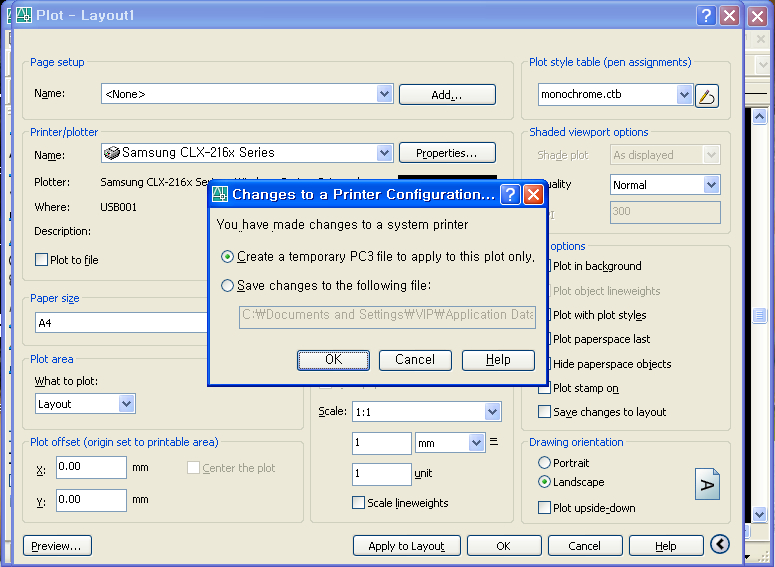Click the question mark help icon in Plot title bar

706,16
